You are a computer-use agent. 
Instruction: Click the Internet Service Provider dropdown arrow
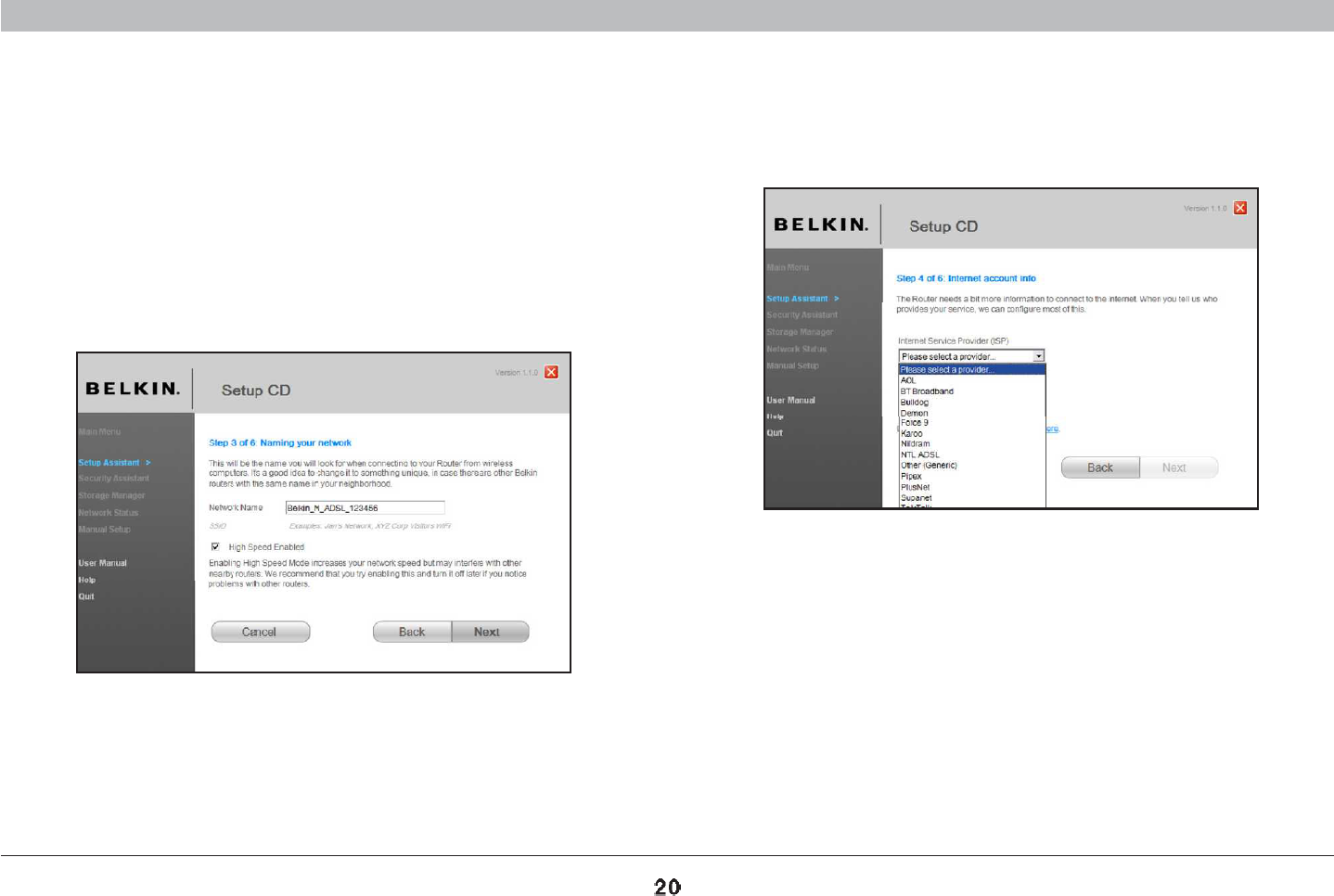[1039, 356]
